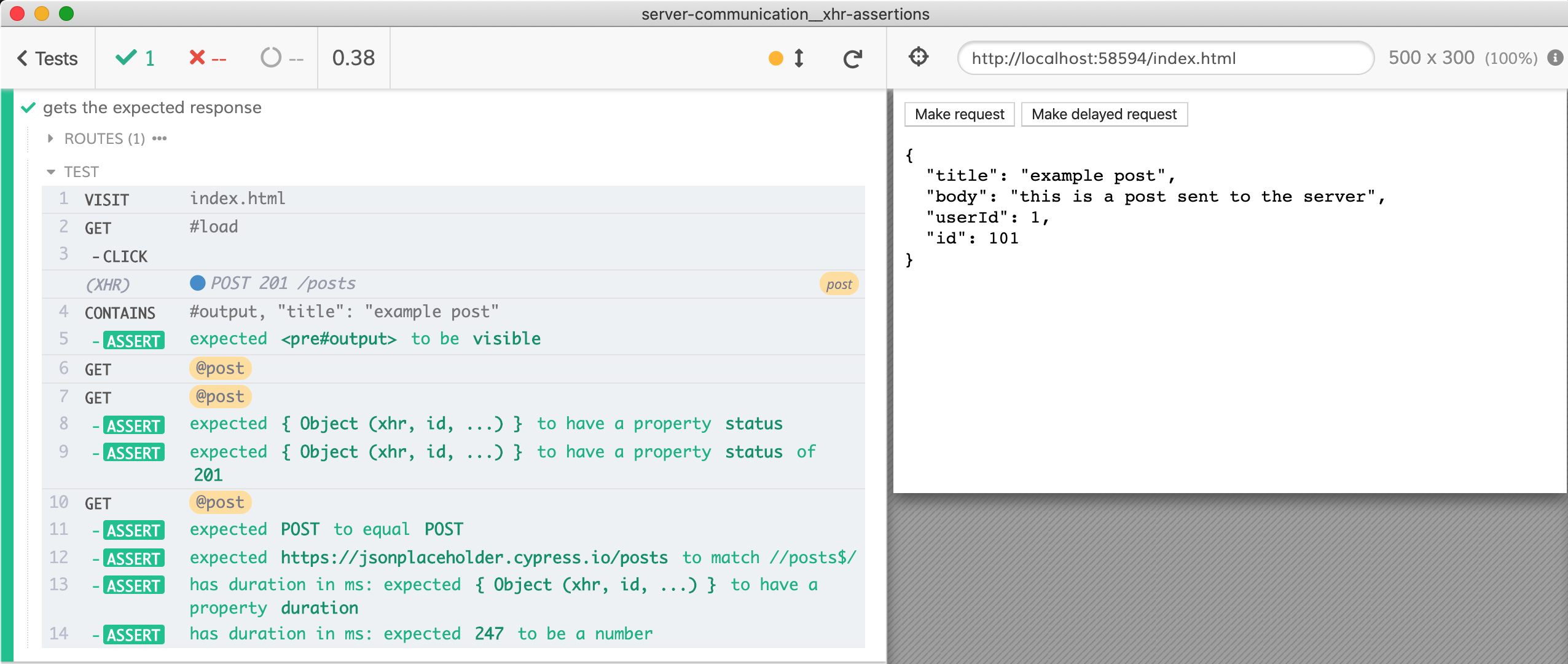Viewport: 1568px width, 664px height.
Task: Click the failed tests X count
Action: pos(208,58)
